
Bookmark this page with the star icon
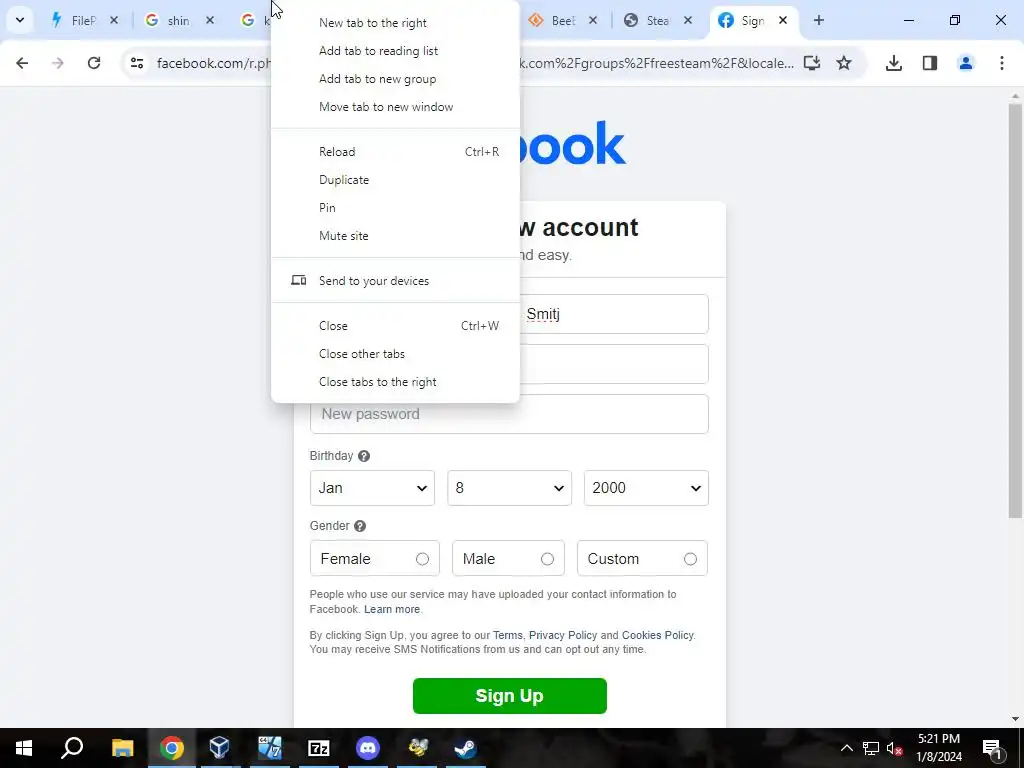coord(844,63)
